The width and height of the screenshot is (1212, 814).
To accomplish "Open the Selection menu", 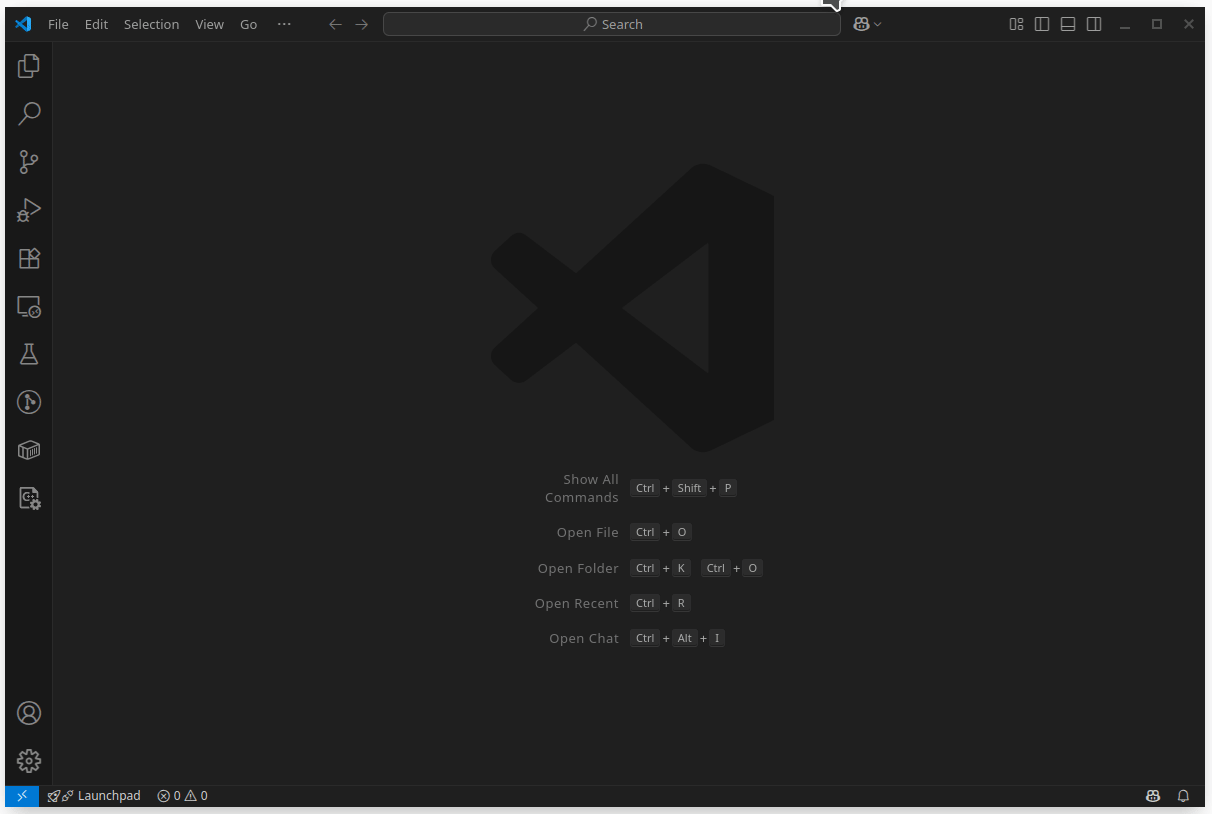I will (x=151, y=24).
